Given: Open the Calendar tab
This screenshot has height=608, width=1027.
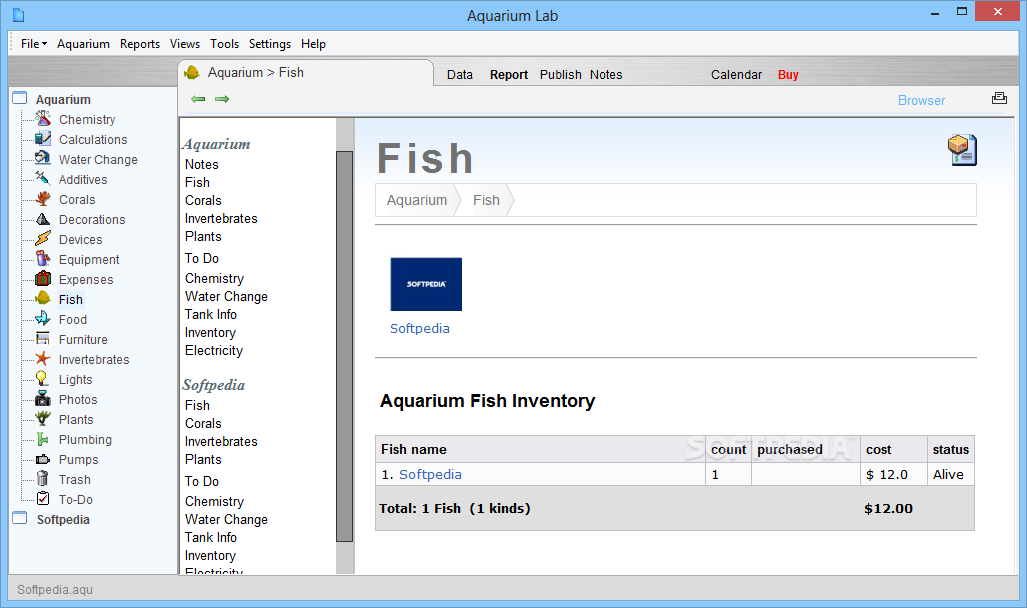Looking at the screenshot, I should point(736,75).
